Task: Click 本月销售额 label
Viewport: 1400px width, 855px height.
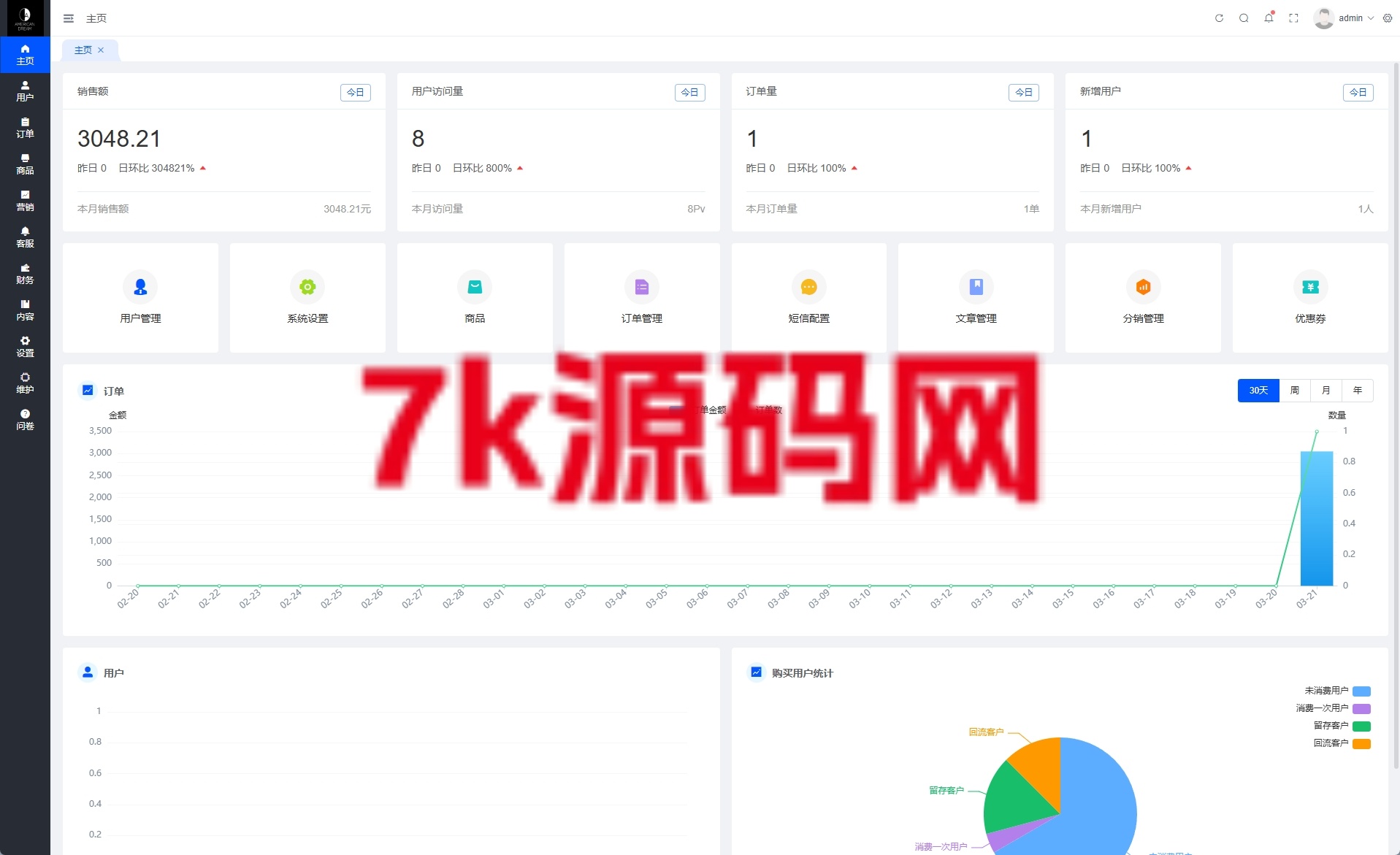Action: click(103, 209)
